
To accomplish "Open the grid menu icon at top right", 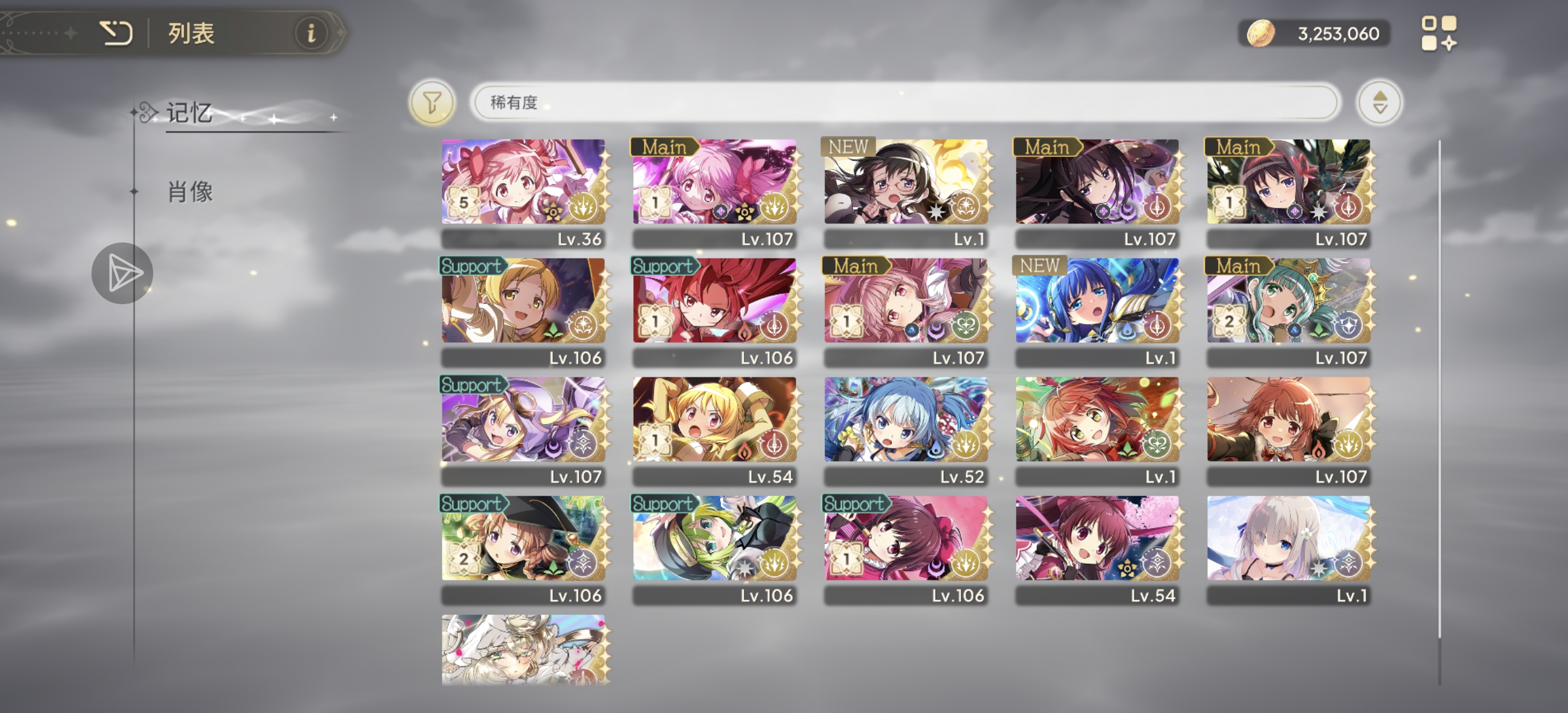I will pos(1439,33).
